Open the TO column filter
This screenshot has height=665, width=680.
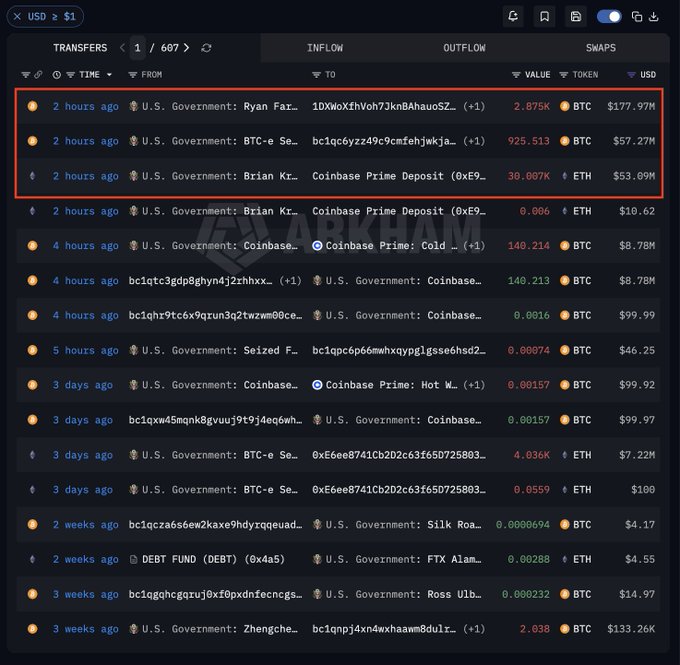pyautogui.click(x=317, y=75)
